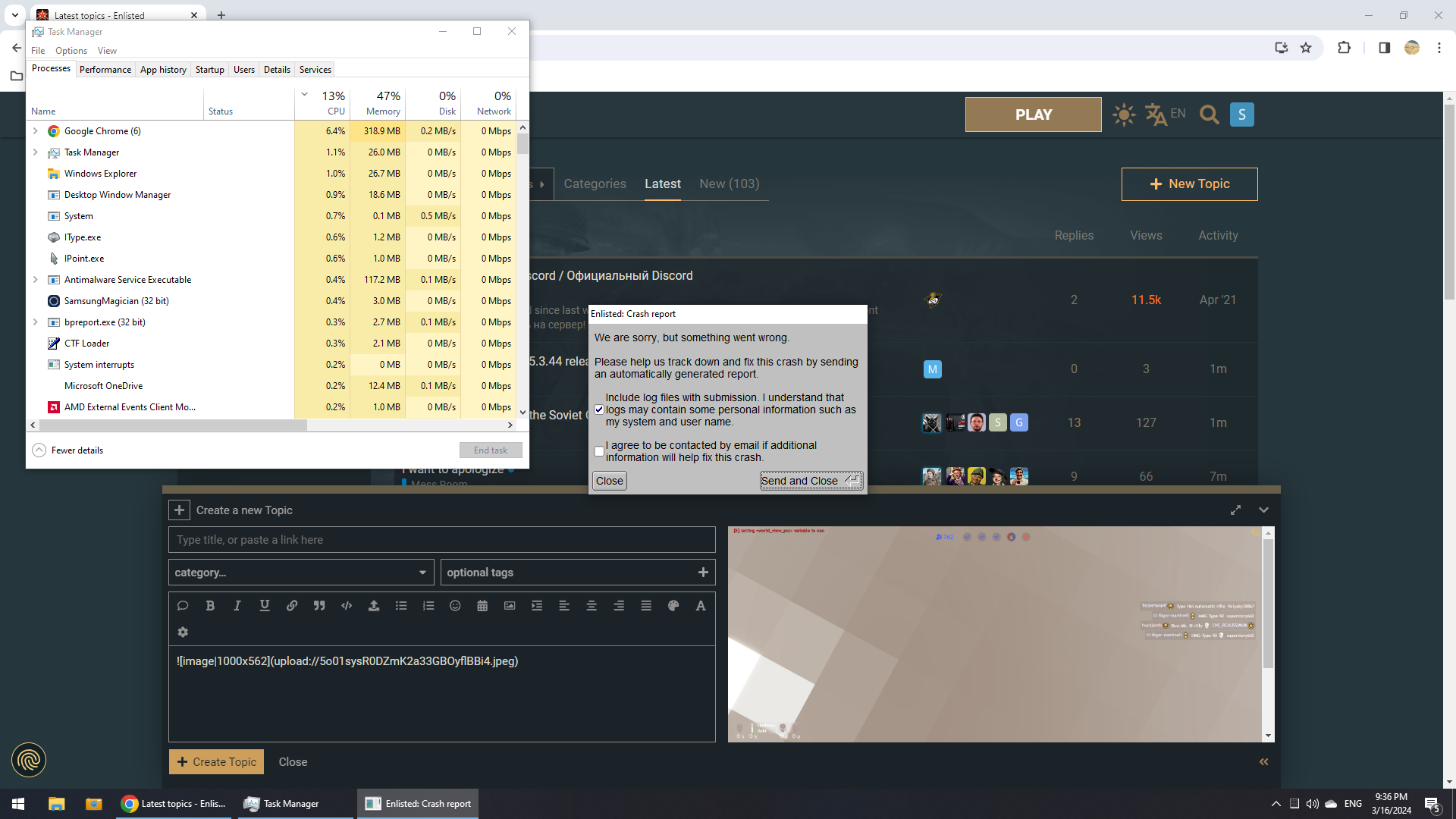Toggle the light theme sun icon
Viewport: 1456px width, 819px height.
point(1124,115)
